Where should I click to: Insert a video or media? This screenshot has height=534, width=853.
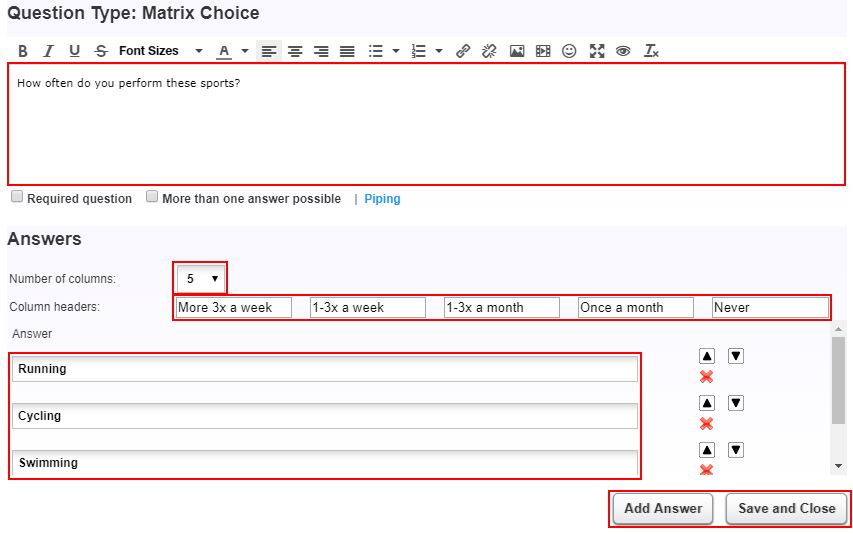pos(543,51)
